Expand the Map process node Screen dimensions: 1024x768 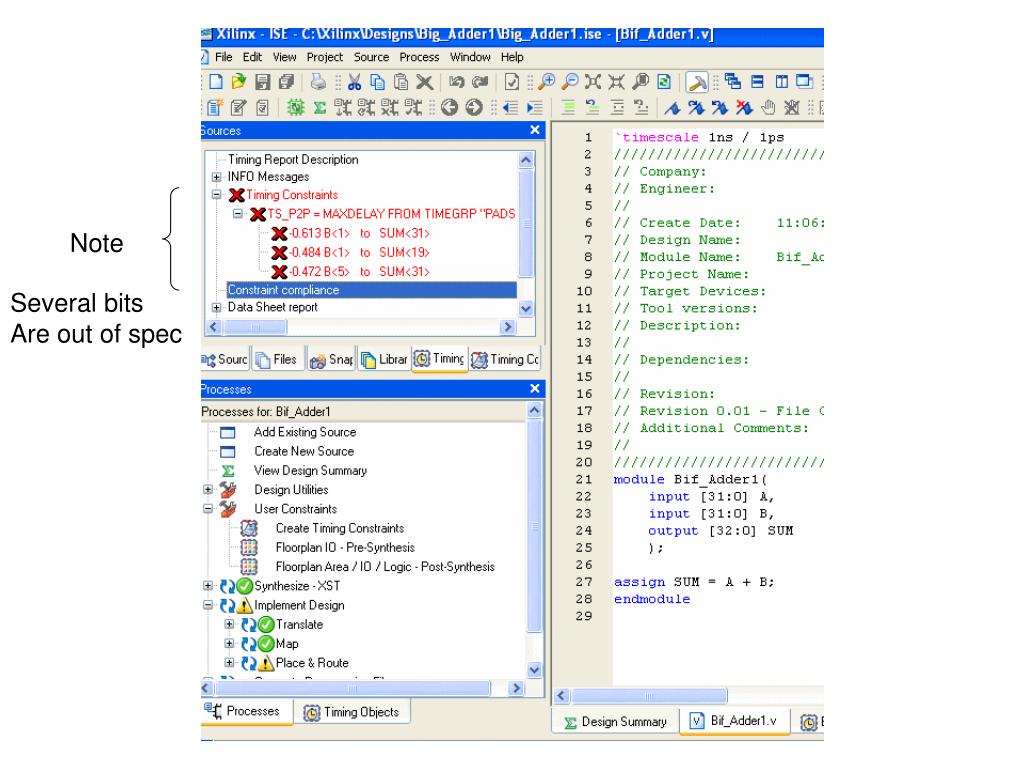coord(229,644)
